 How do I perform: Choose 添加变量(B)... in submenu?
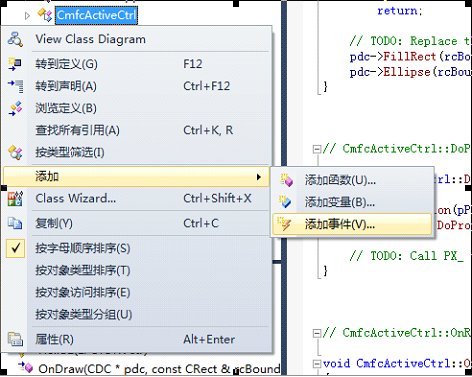352,202
